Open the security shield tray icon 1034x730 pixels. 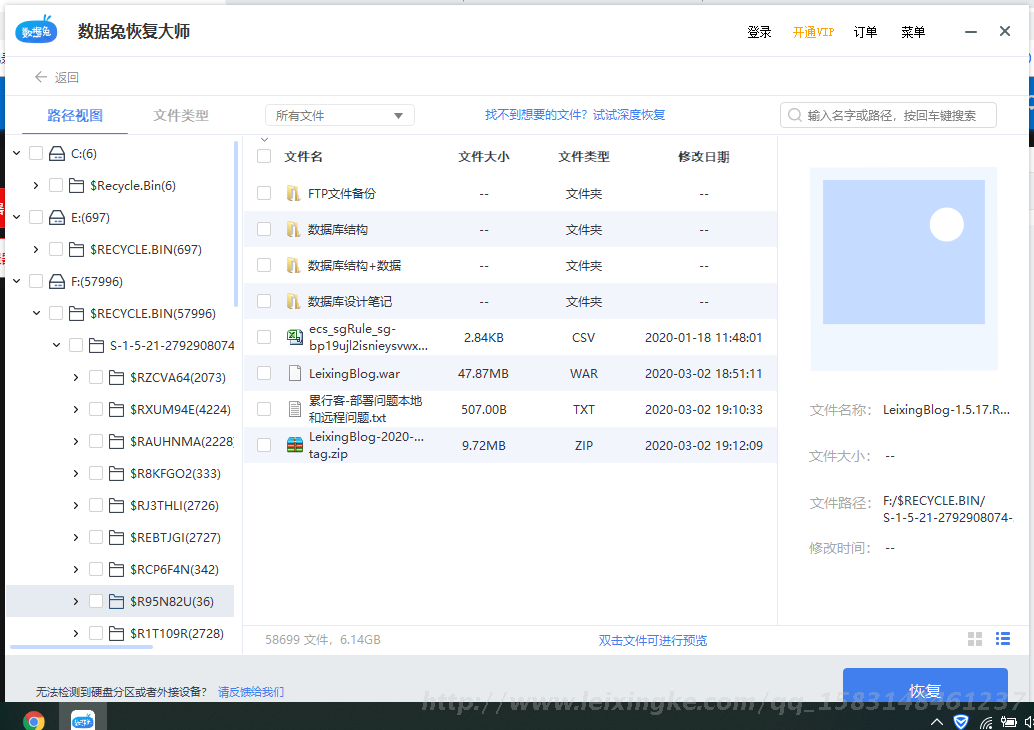click(x=961, y=721)
